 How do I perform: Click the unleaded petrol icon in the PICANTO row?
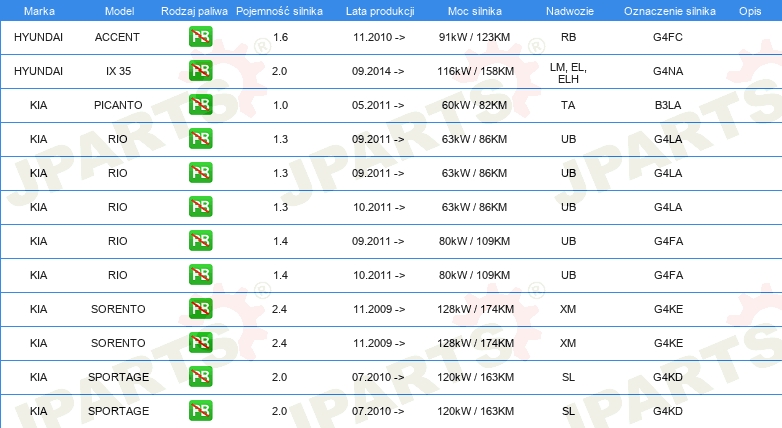click(x=200, y=105)
